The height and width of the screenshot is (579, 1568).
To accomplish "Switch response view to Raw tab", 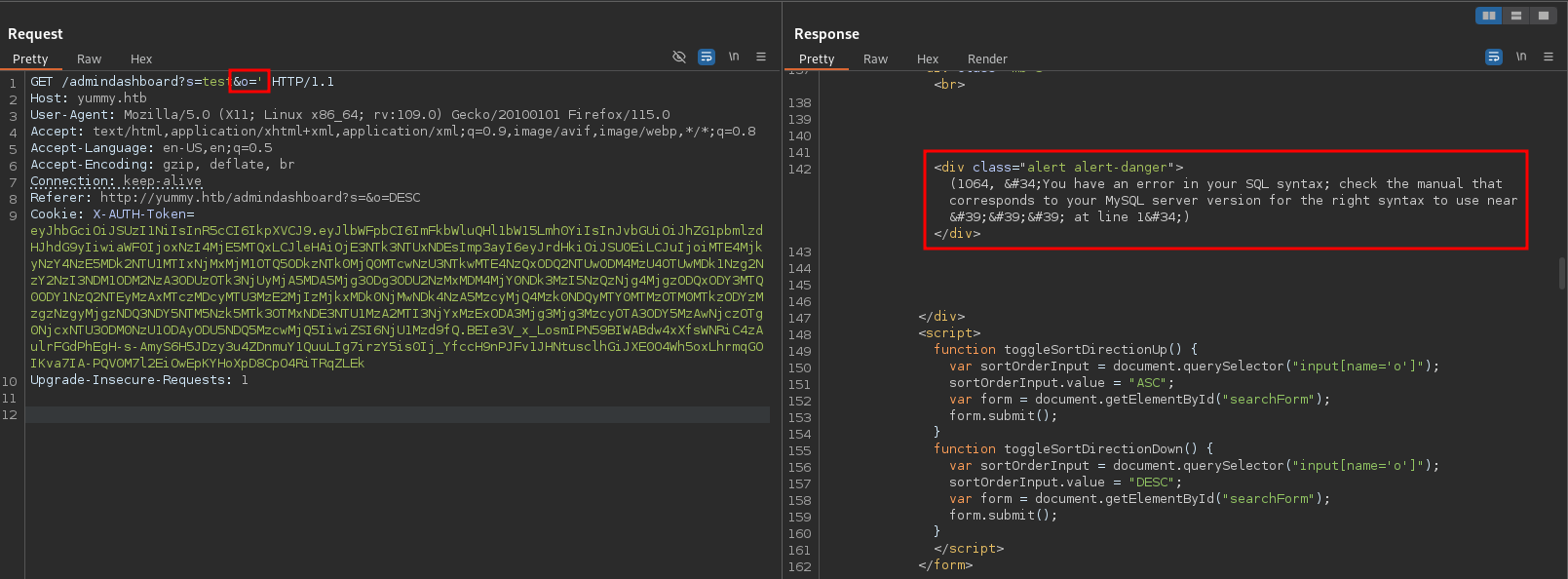I will 875,59.
